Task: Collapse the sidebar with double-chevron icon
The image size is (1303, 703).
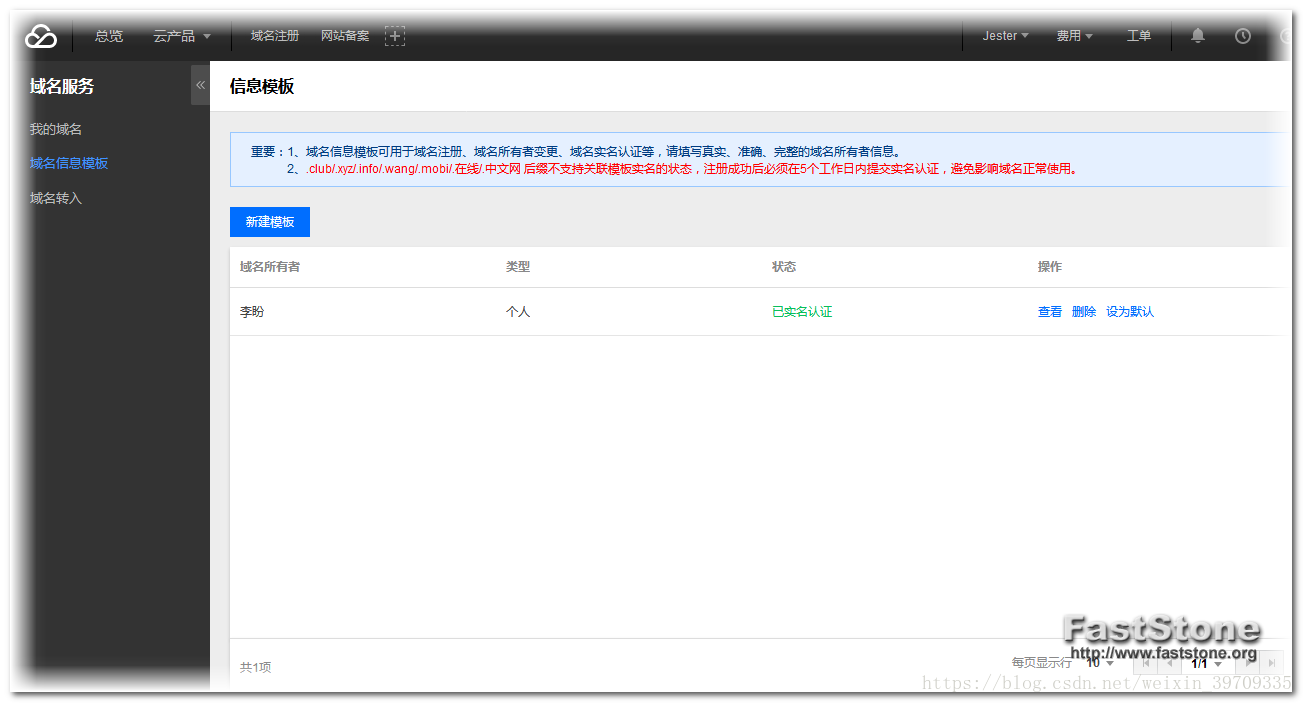Action: coord(200,85)
